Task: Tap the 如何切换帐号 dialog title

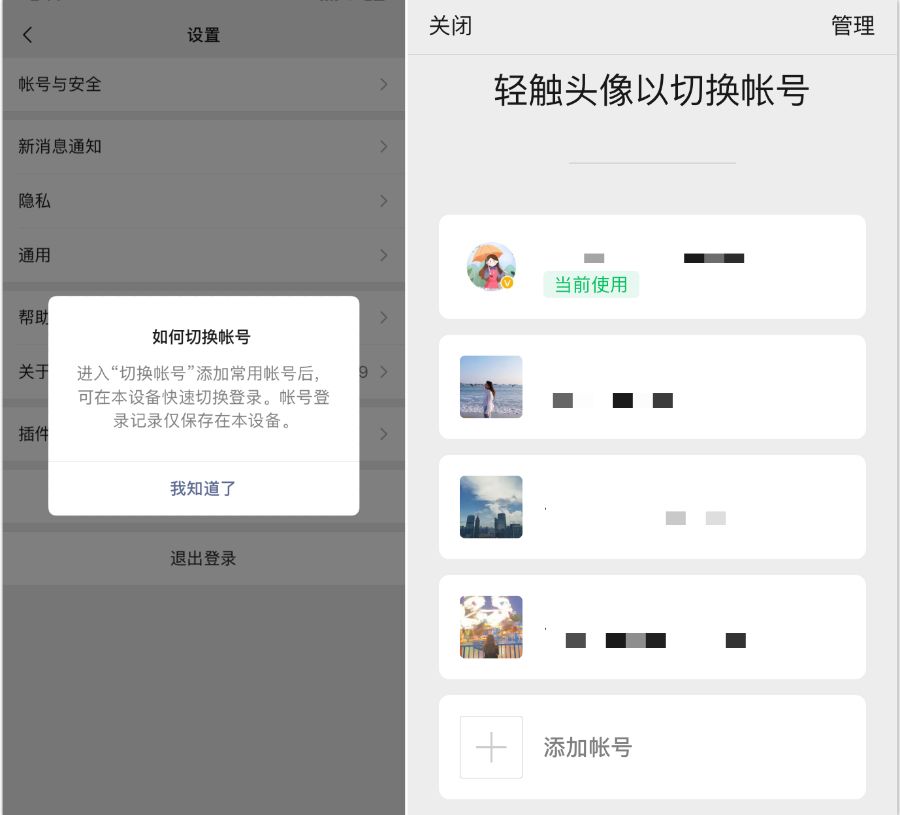Action: [203, 337]
